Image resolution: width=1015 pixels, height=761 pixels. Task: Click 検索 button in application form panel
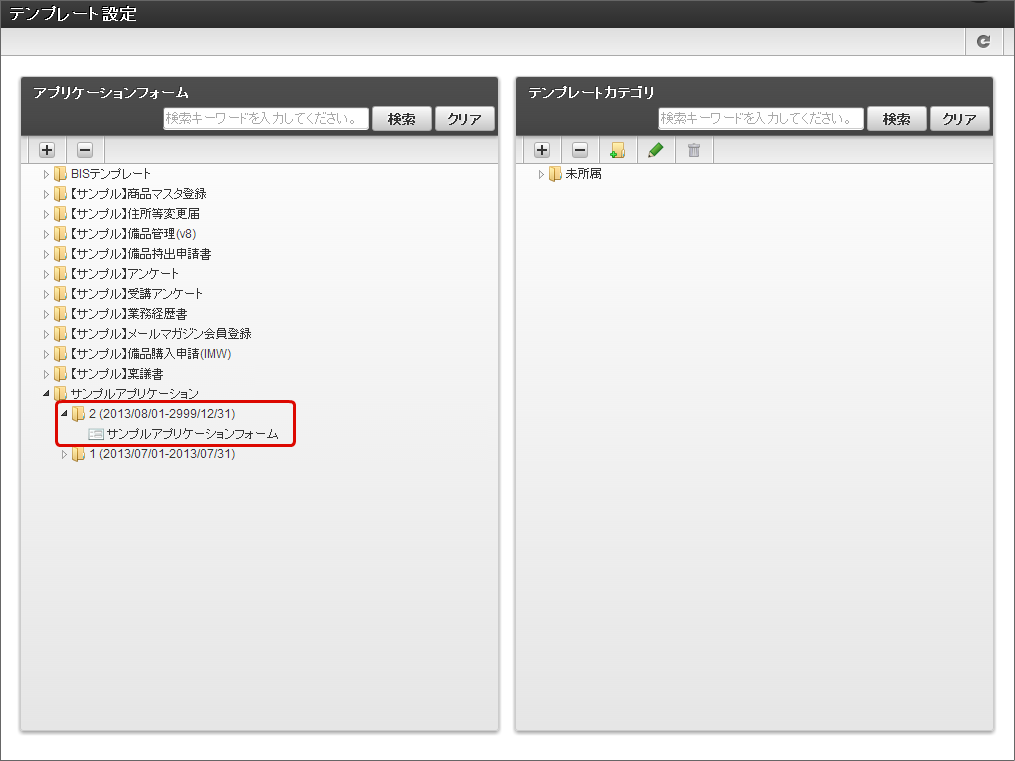(401, 119)
